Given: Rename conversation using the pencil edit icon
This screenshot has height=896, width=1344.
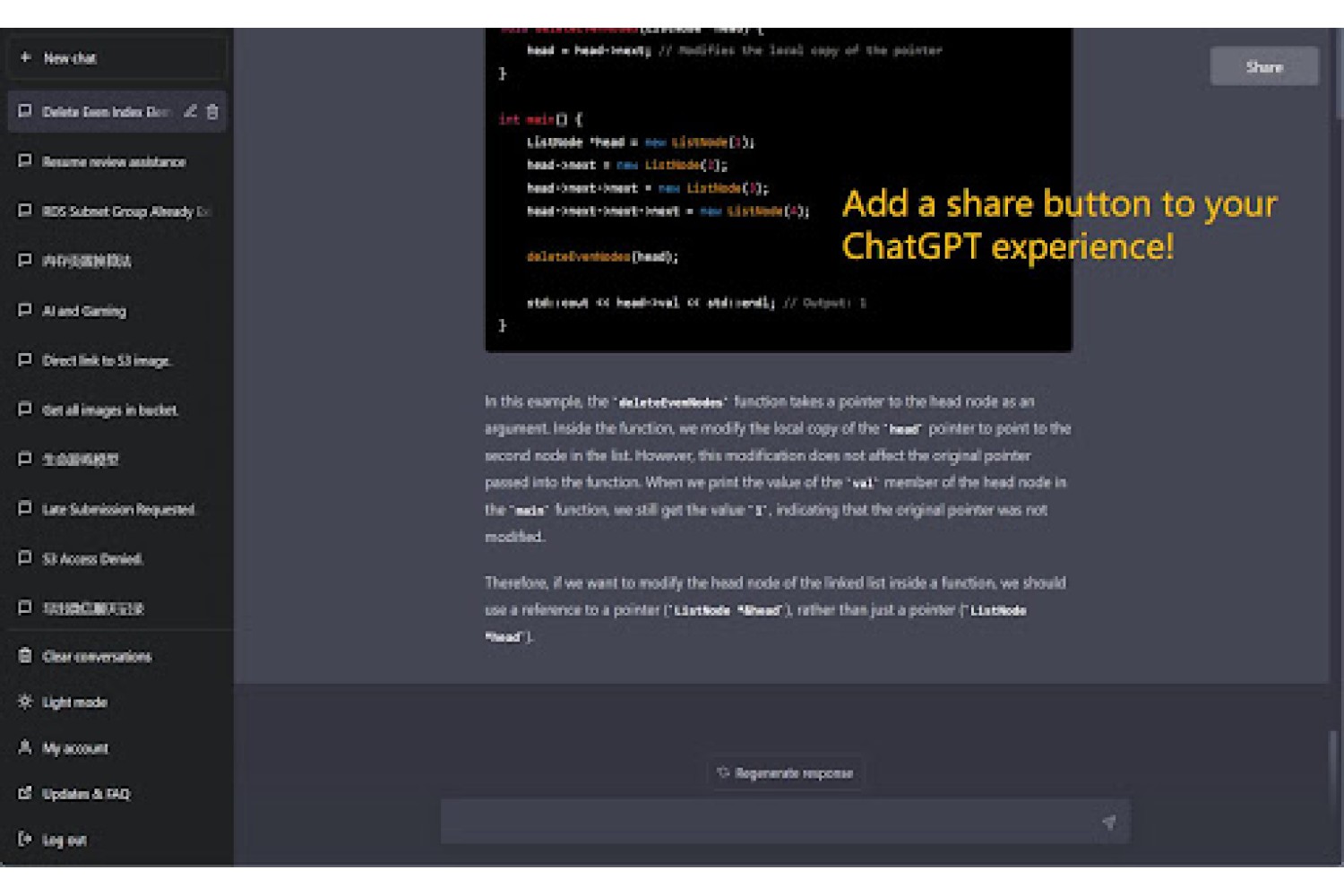Looking at the screenshot, I should [x=190, y=112].
